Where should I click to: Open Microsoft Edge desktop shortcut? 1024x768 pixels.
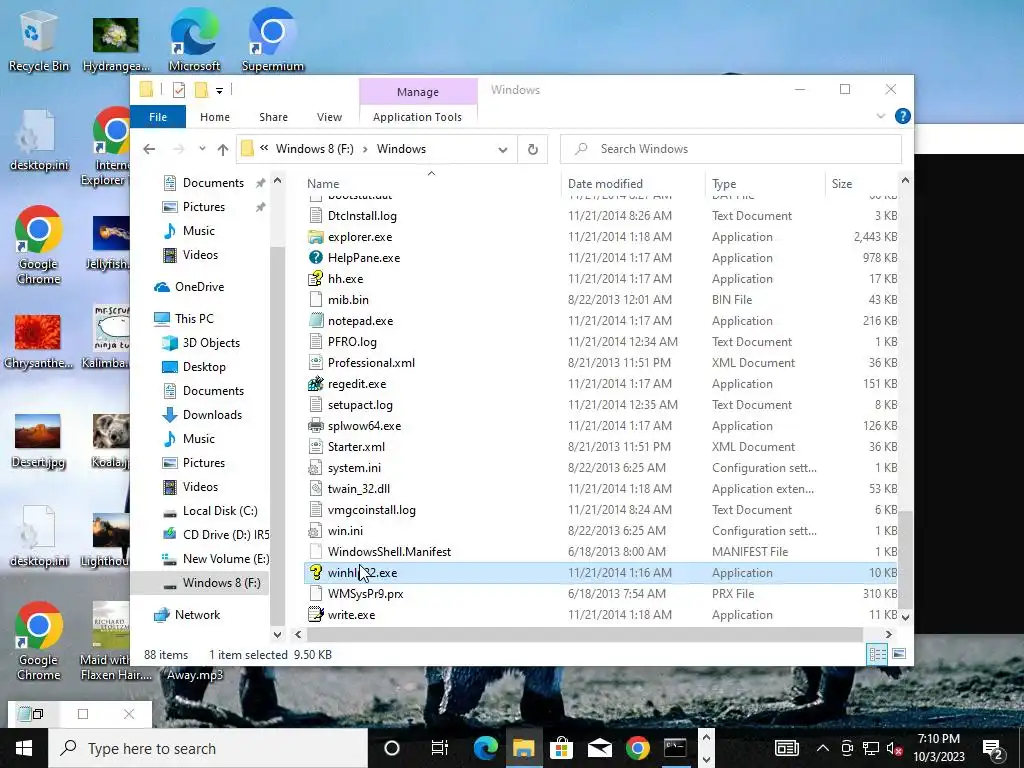pos(194,41)
